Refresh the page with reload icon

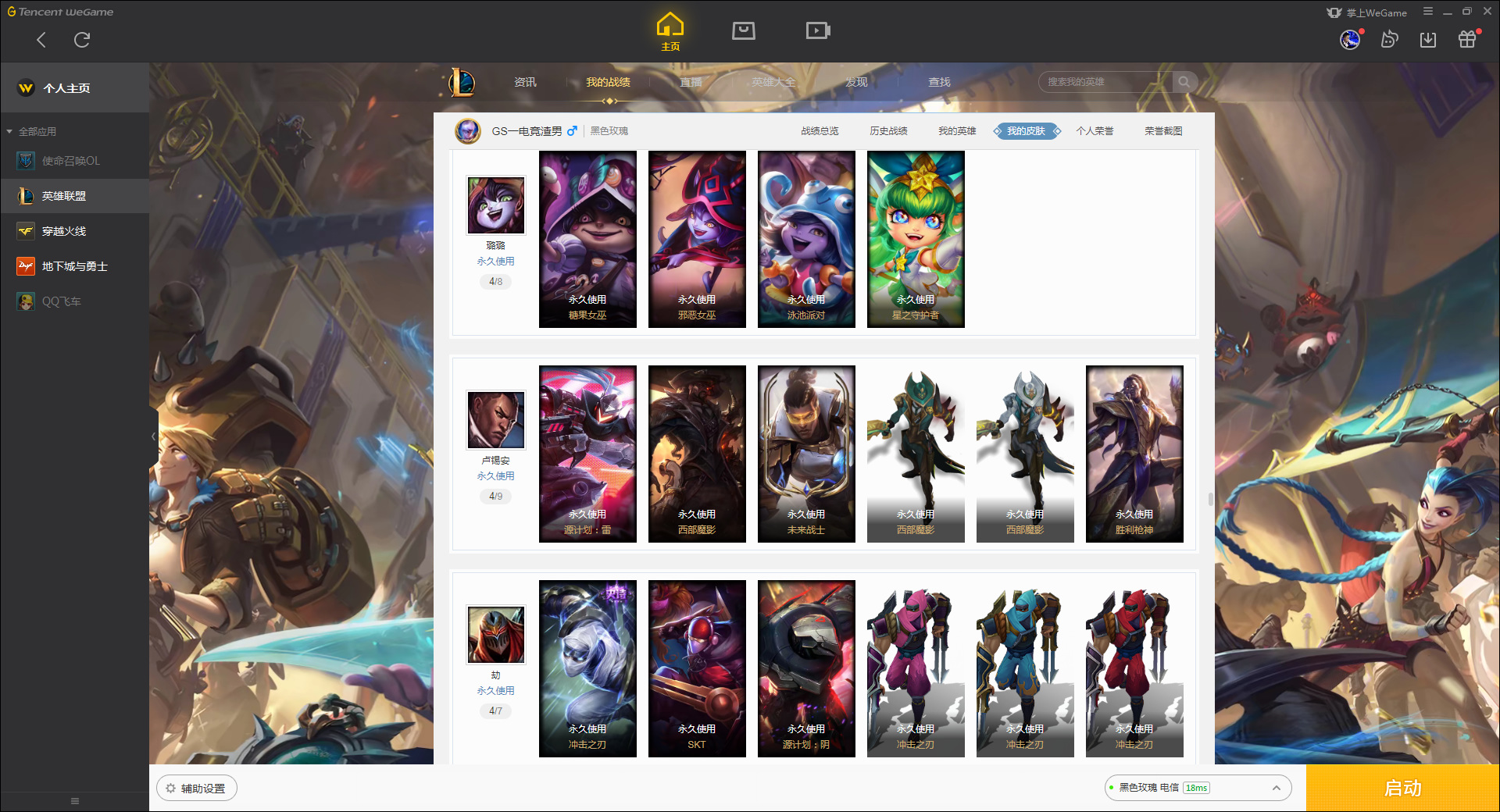[82, 40]
